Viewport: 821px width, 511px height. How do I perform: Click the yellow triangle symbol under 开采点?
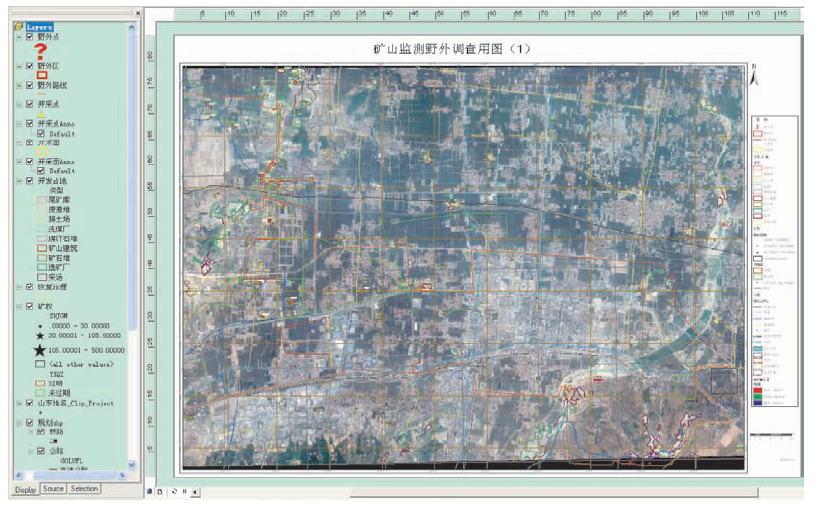click(x=42, y=113)
